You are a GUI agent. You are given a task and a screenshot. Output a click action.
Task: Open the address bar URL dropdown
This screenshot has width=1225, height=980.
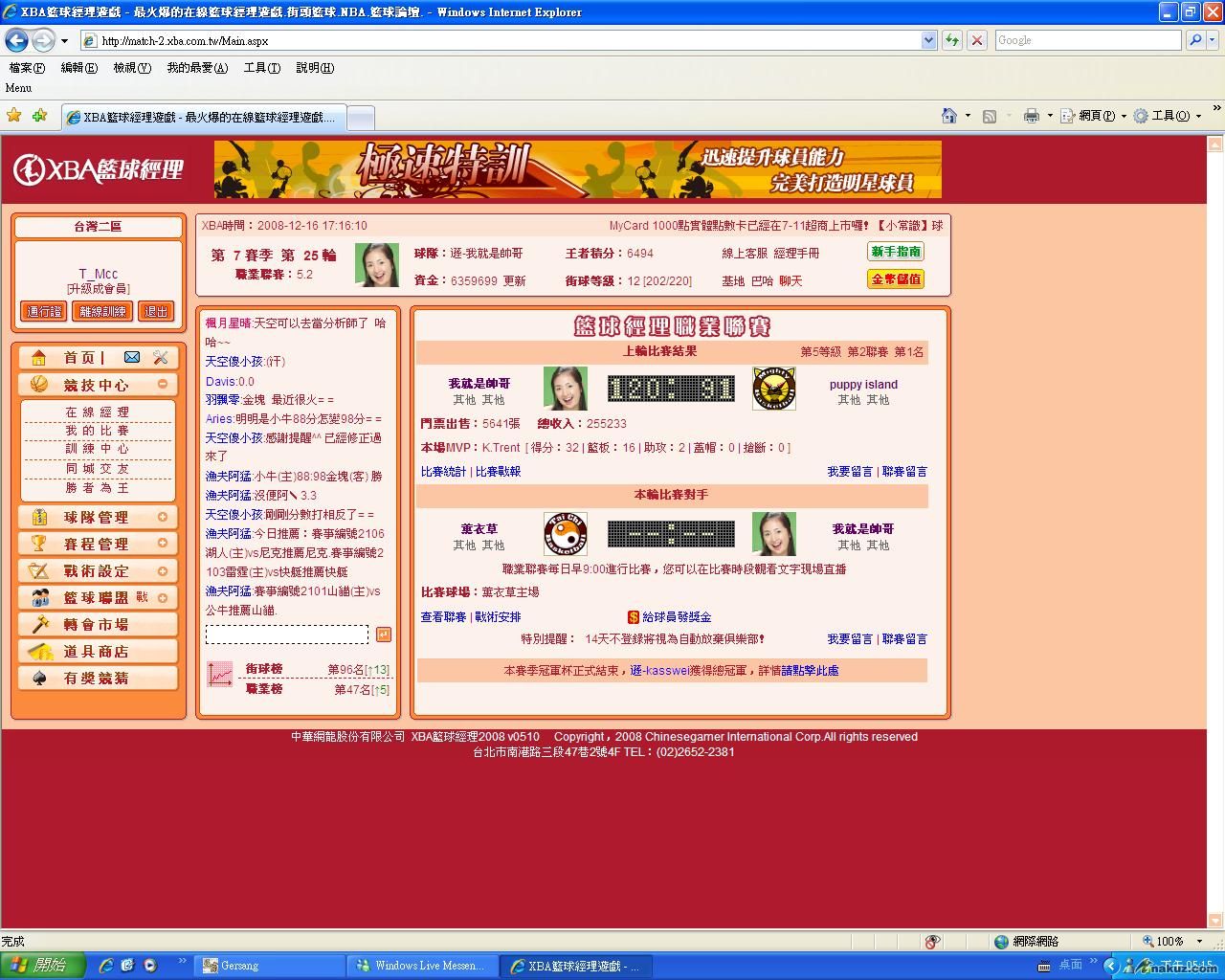click(928, 40)
